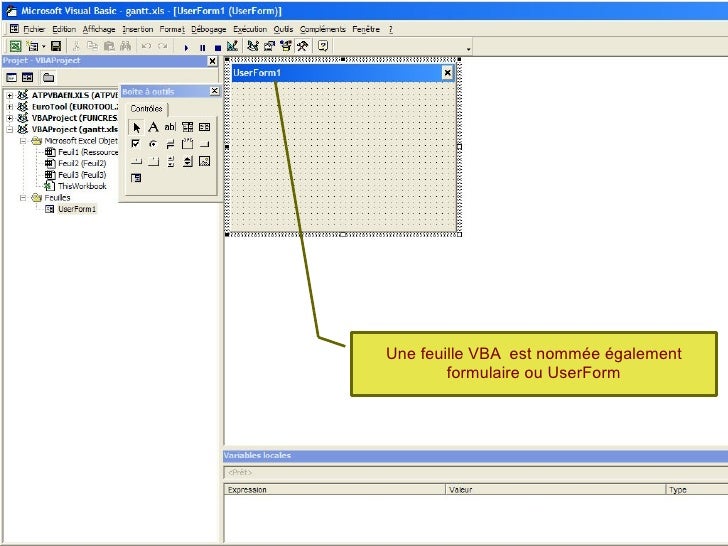
Task: Pick the SpinButton control tool
Action: (188, 161)
